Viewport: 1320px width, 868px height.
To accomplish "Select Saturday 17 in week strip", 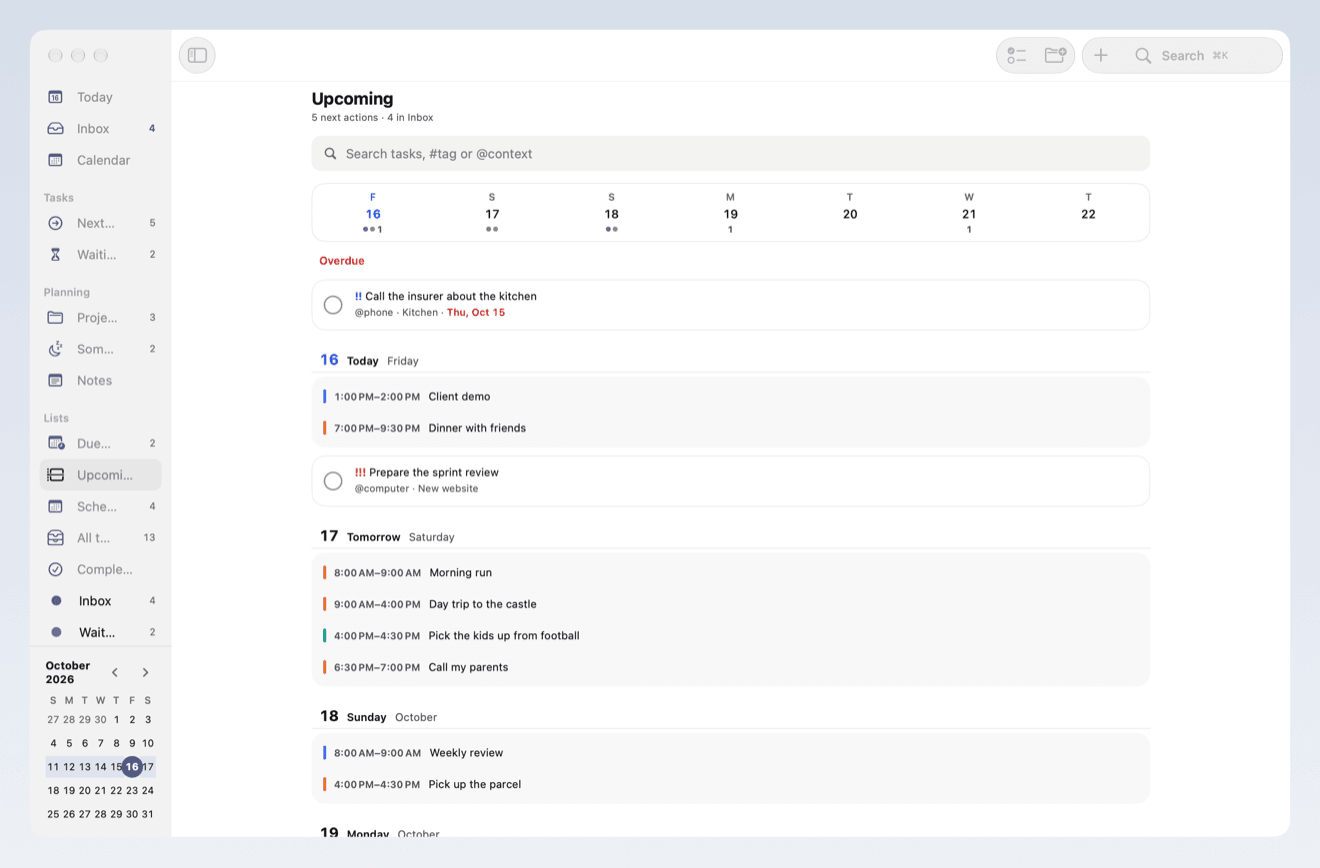I will tap(492, 213).
